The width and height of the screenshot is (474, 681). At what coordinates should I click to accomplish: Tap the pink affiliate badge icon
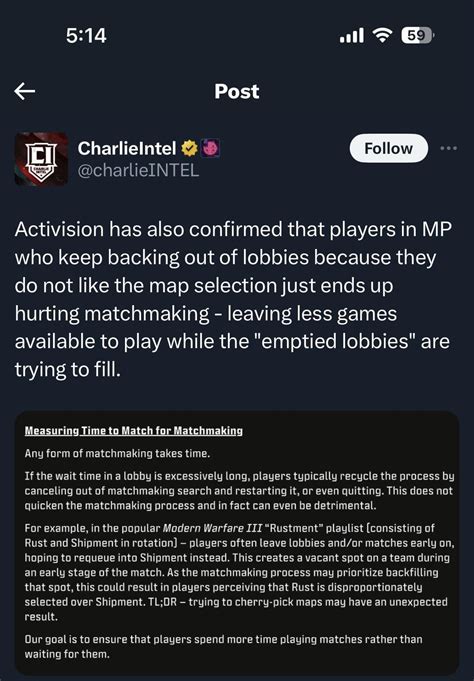pyautogui.click(x=211, y=148)
